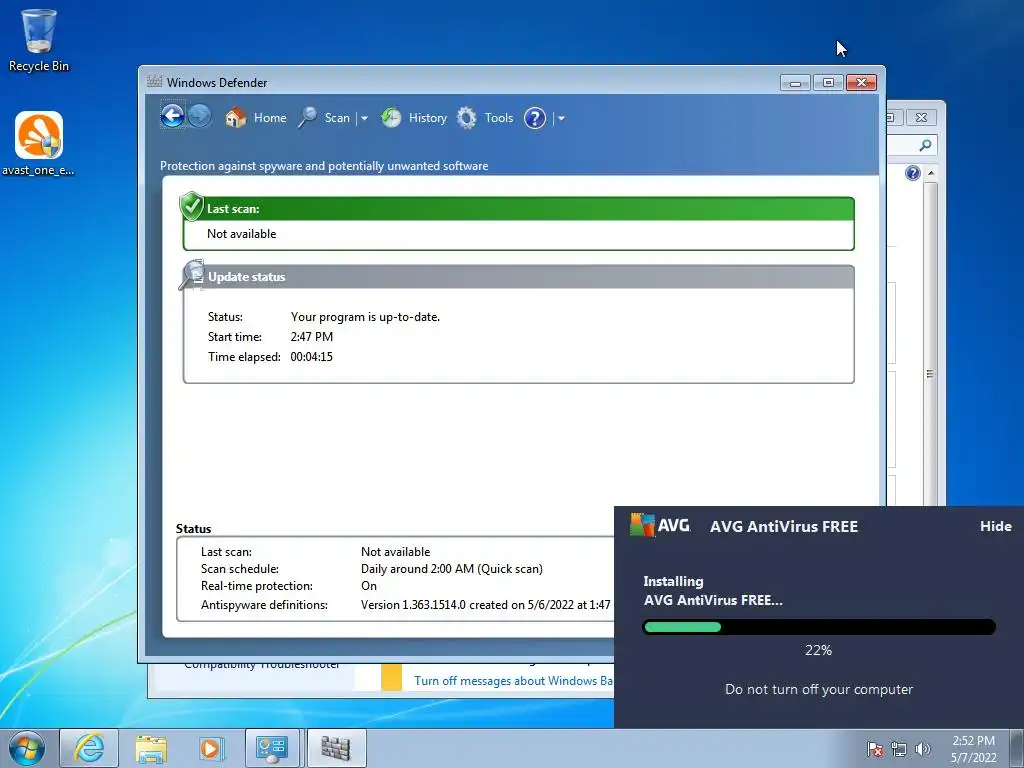Open the Scan options dropdown arrow
Viewport: 1024px width, 768px height.
pos(364,118)
